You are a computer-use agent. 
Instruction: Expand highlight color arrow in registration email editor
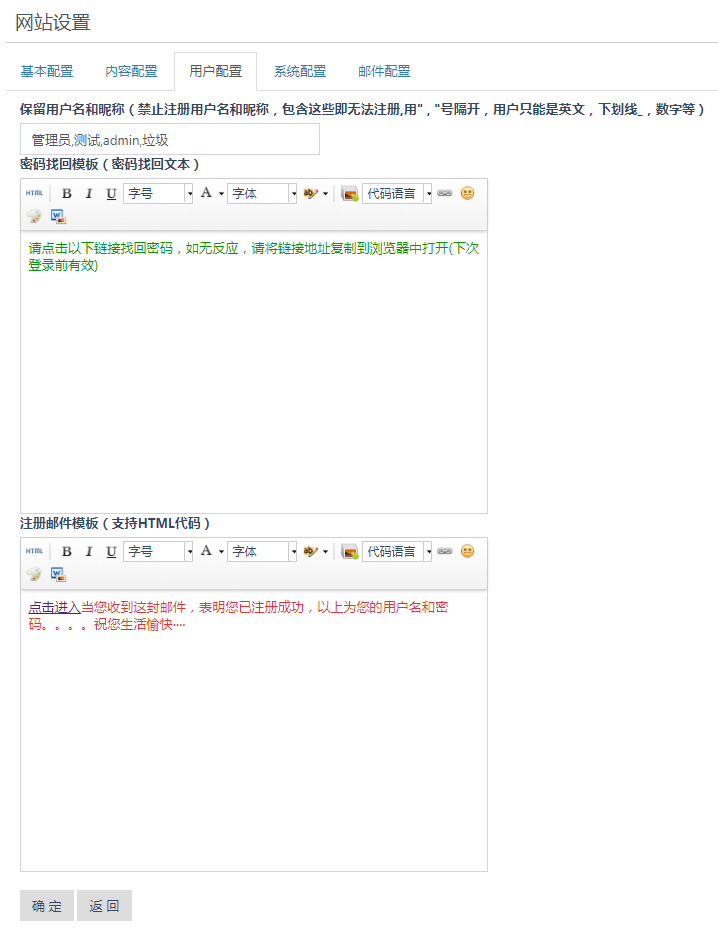[325, 552]
